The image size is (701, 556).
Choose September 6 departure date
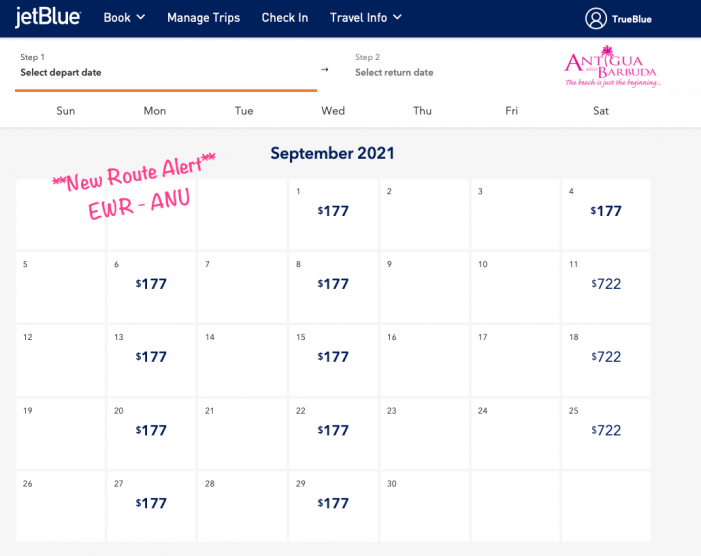pos(151,285)
